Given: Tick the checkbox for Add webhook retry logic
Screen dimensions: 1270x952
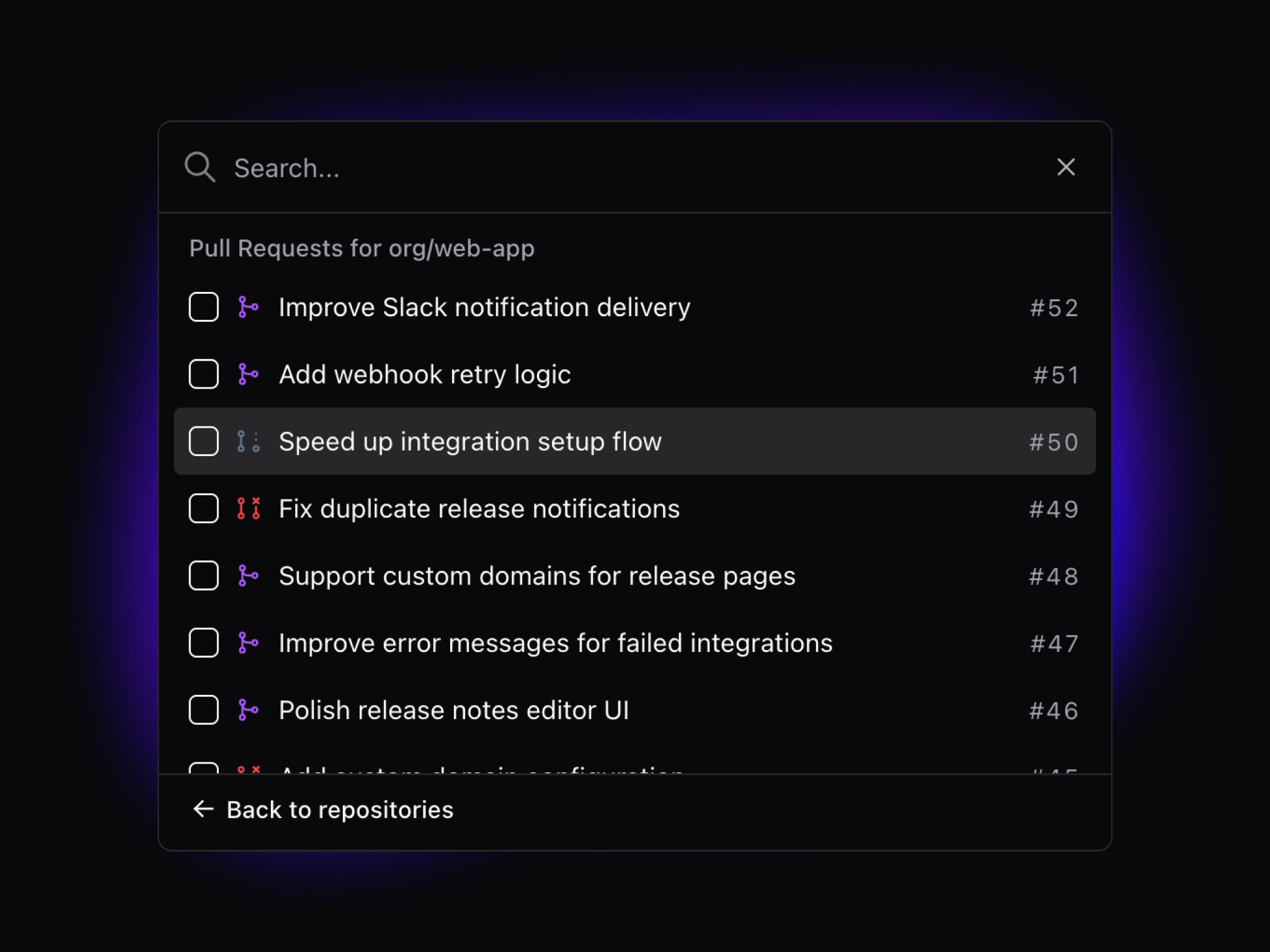Looking at the screenshot, I should [x=203, y=374].
